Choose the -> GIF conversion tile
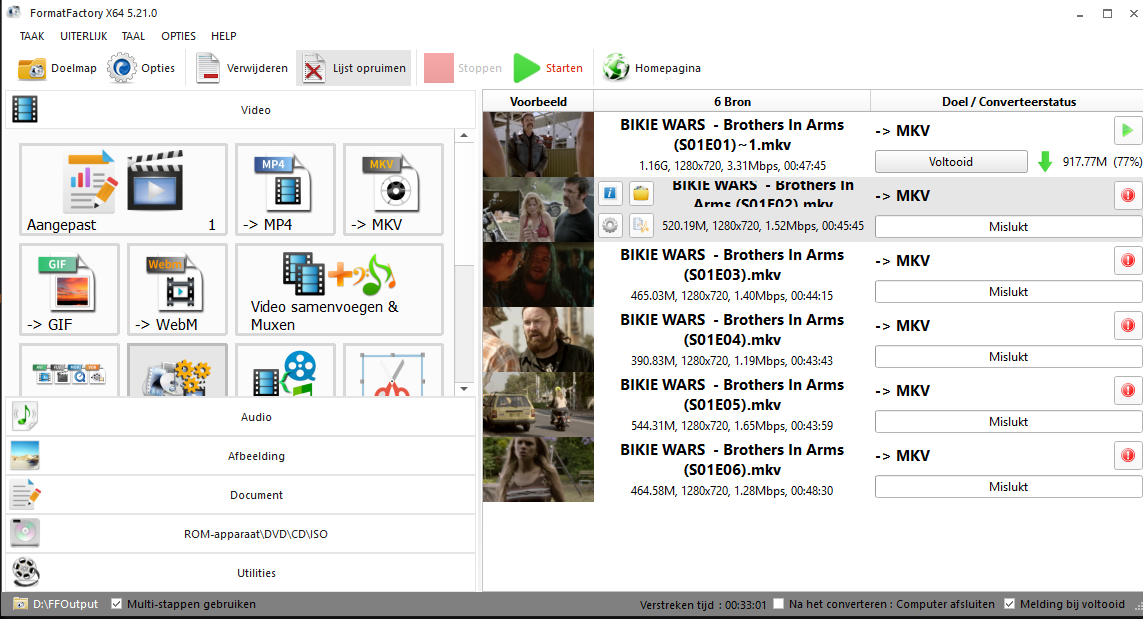1143x619 pixels. [x=69, y=290]
